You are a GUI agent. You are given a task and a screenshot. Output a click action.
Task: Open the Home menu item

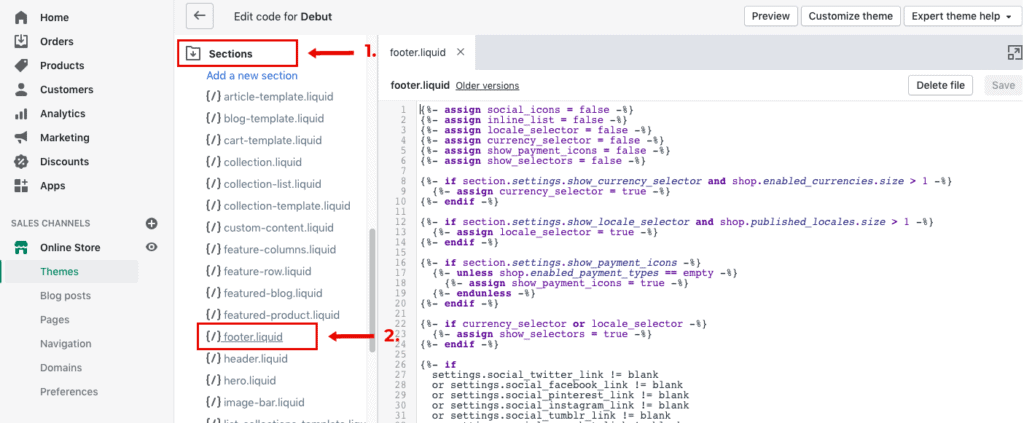click(x=54, y=18)
